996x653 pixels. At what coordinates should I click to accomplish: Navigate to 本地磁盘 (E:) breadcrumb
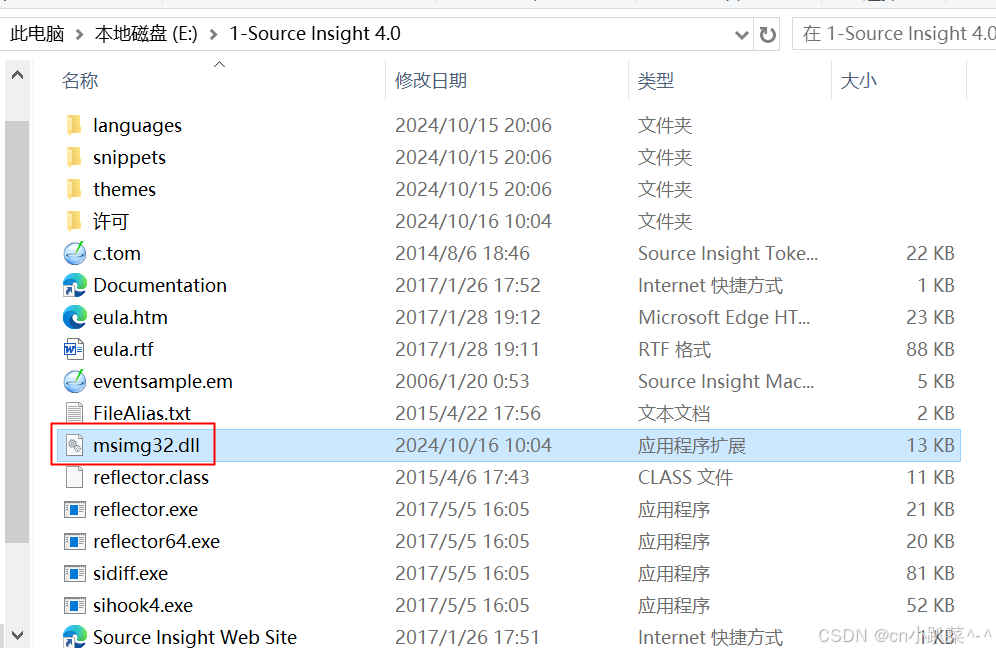tap(146, 34)
